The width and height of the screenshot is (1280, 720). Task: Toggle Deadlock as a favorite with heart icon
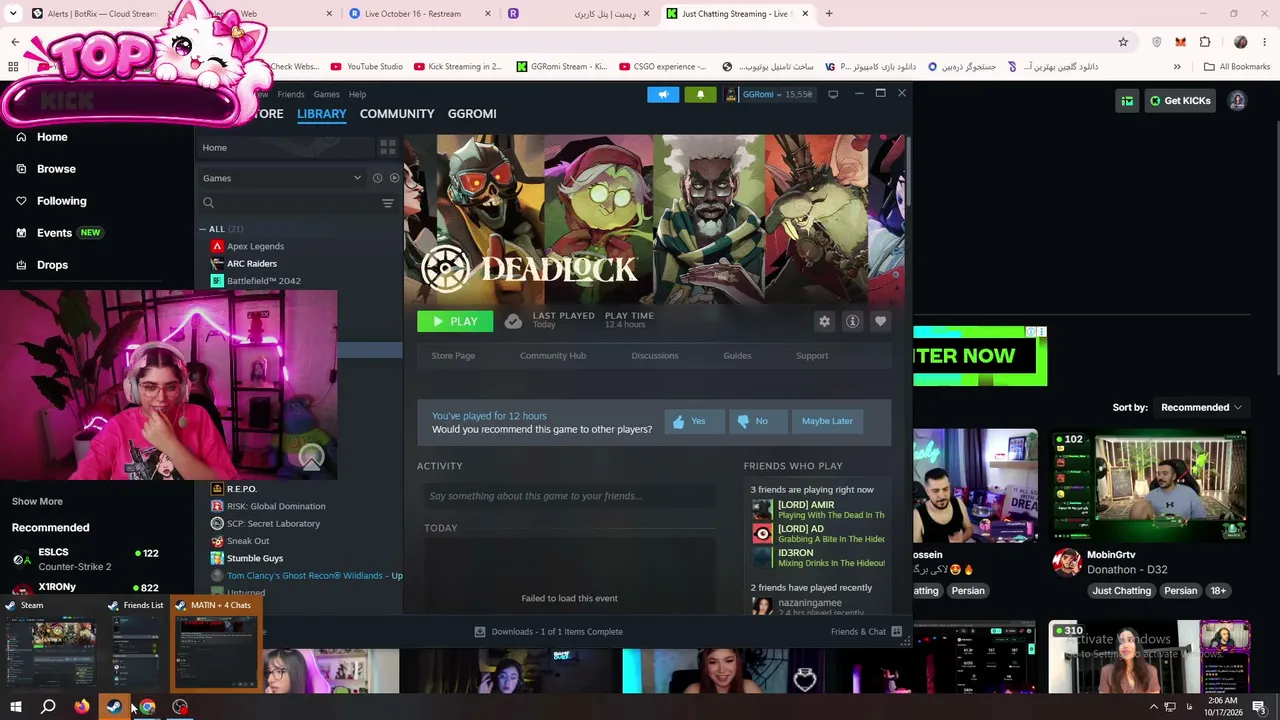tap(880, 321)
